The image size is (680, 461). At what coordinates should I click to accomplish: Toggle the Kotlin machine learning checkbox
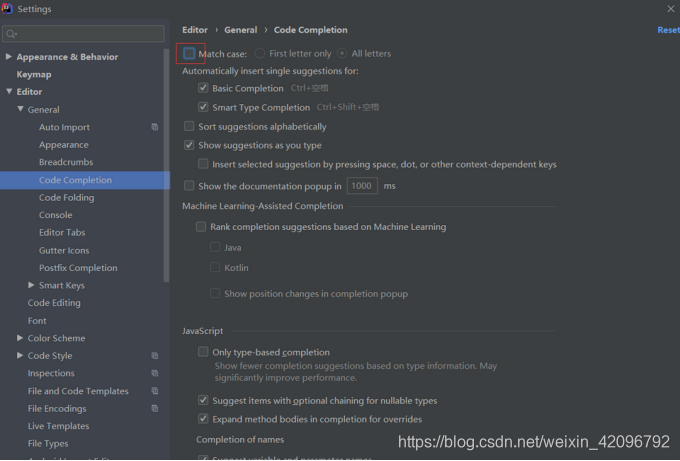(x=215, y=268)
